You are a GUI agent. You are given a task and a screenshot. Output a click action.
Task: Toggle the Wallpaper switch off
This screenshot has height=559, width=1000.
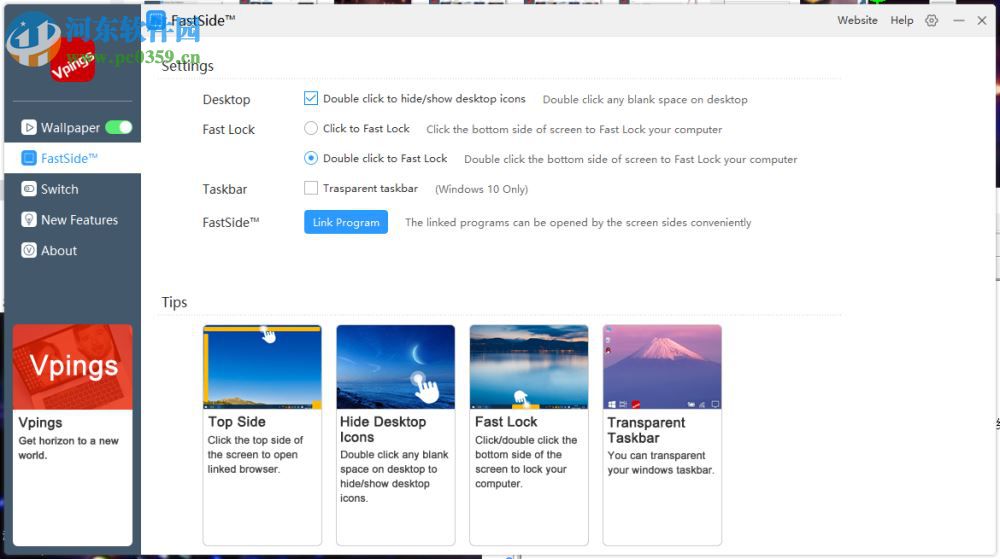click(x=119, y=127)
